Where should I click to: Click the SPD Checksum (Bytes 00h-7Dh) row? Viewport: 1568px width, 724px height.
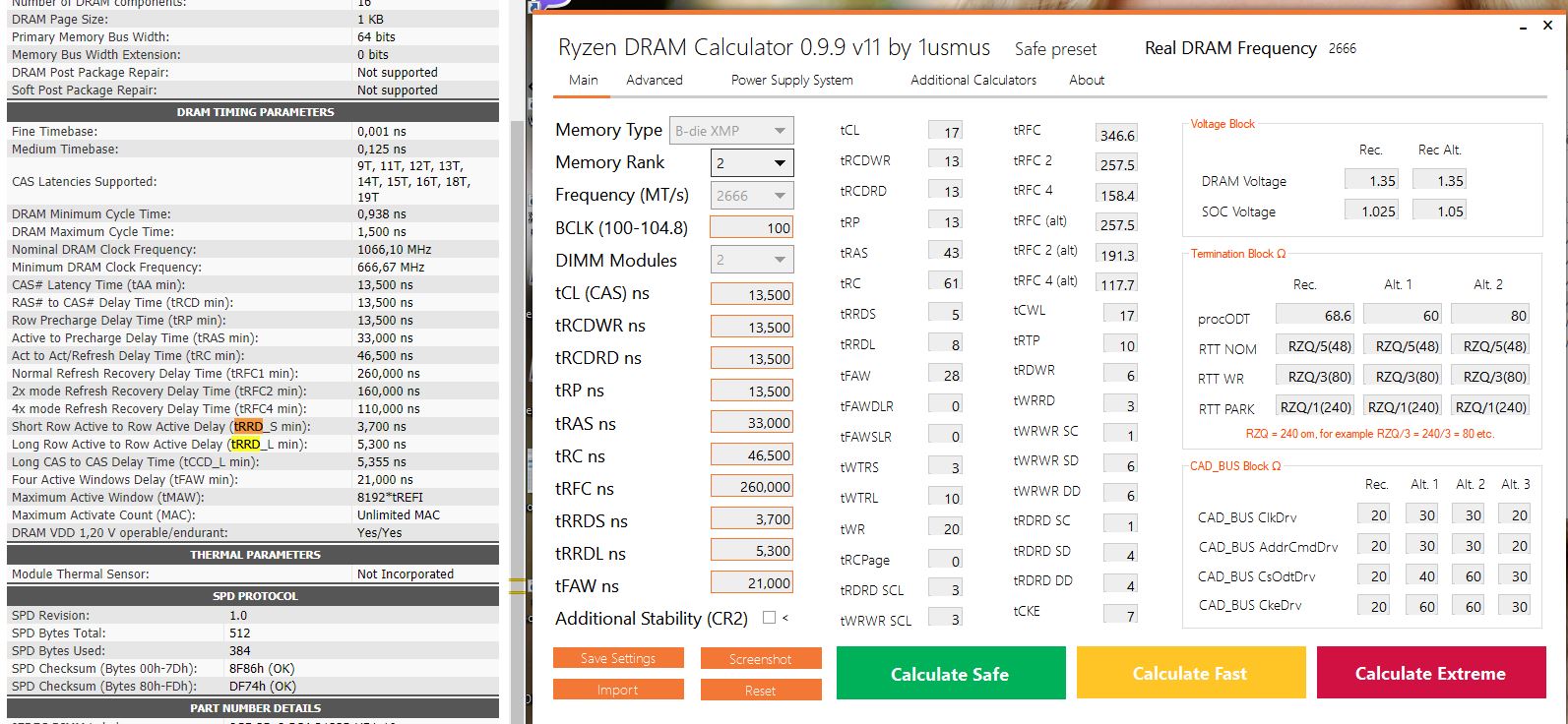pos(253,668)
